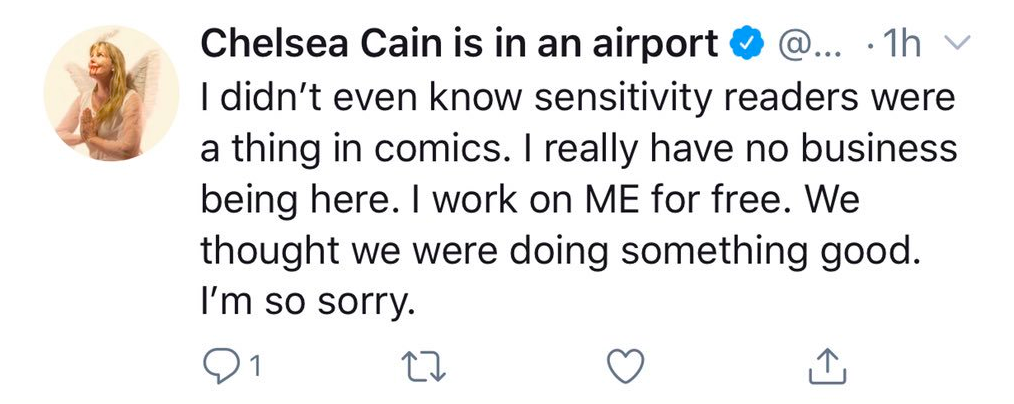Open the tweet options chevron menu
The image size is (1014, 404).
(958, 43)
